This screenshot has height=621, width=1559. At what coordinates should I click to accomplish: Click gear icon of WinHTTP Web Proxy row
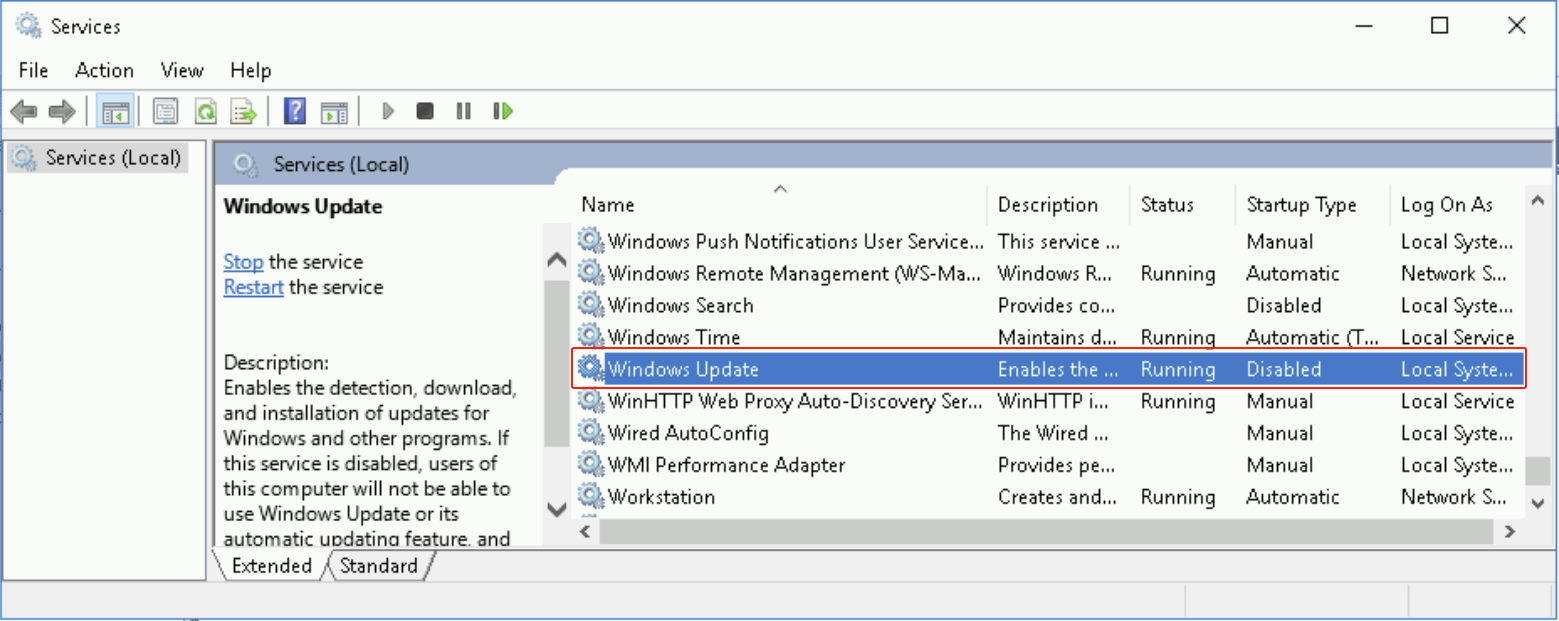tap(591, 401)
